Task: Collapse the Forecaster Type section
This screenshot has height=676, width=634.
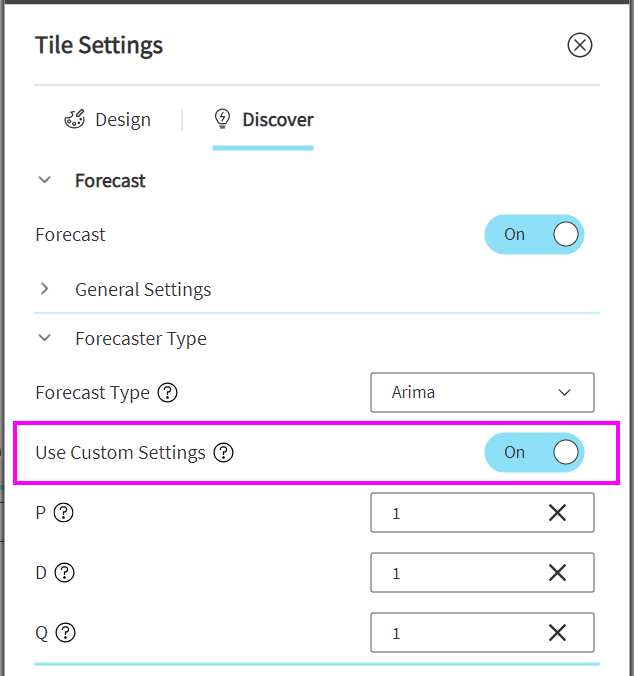Action: click(x=44, y=339)
